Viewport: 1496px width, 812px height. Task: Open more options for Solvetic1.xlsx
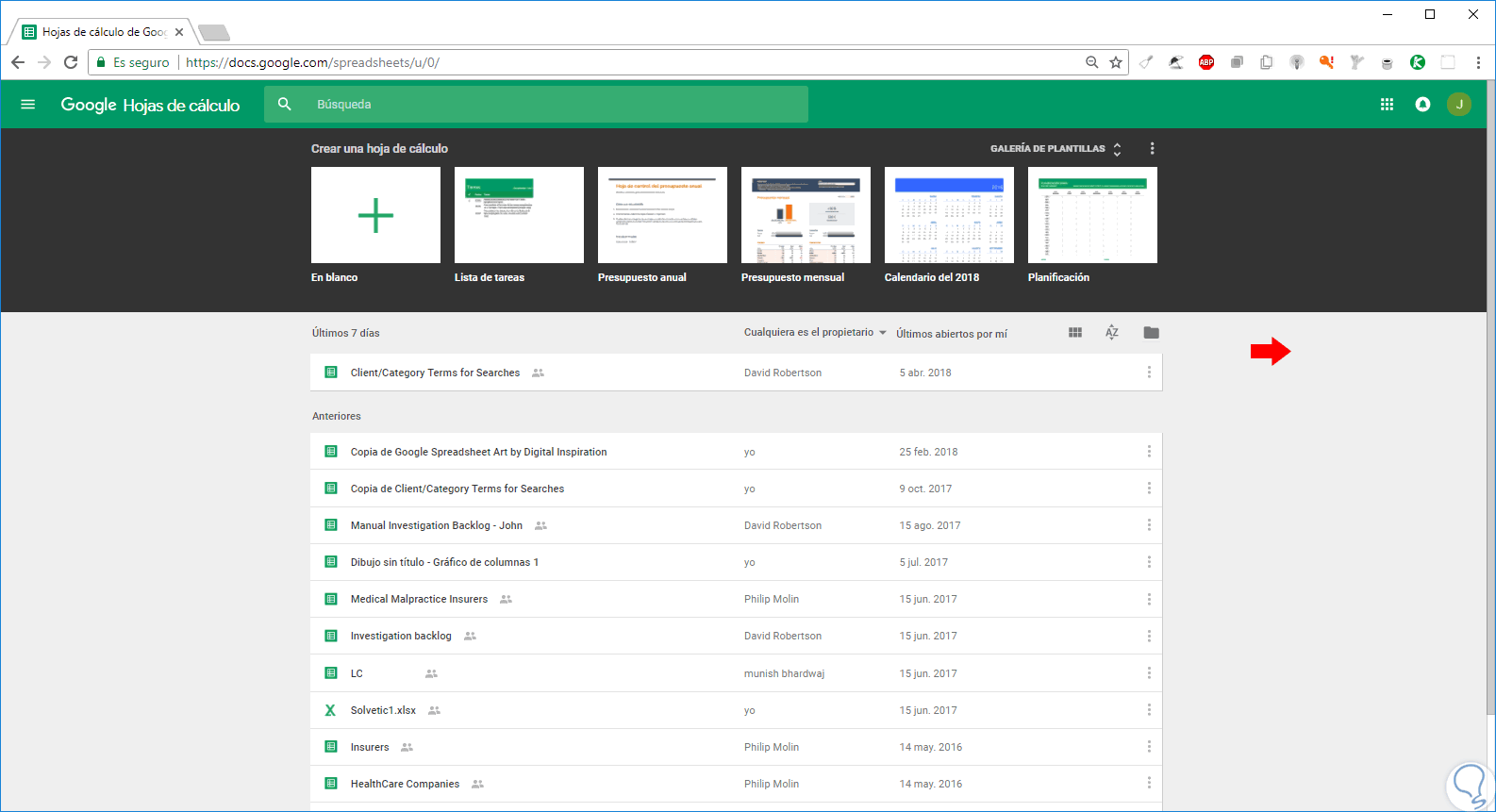pos(1149,710)
